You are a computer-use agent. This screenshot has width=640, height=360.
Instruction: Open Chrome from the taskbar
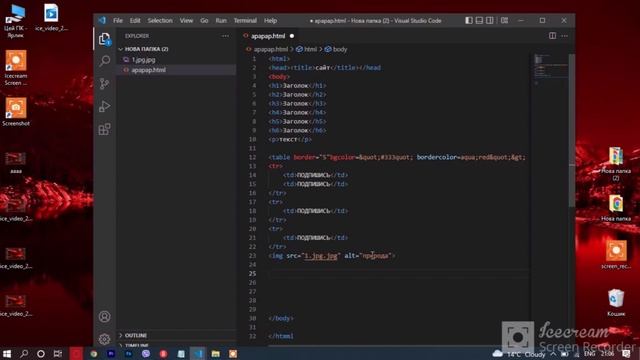click(x=94, y=354)
